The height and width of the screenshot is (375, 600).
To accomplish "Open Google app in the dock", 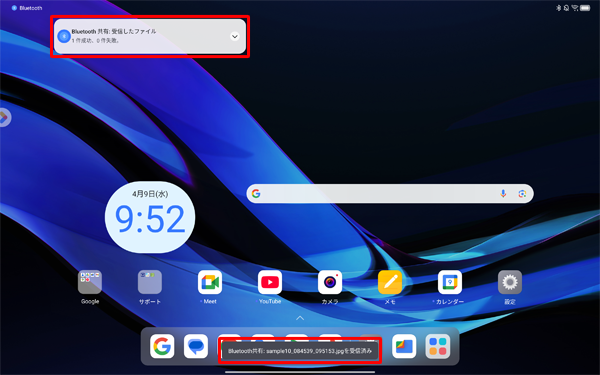I will pos(162,346).
